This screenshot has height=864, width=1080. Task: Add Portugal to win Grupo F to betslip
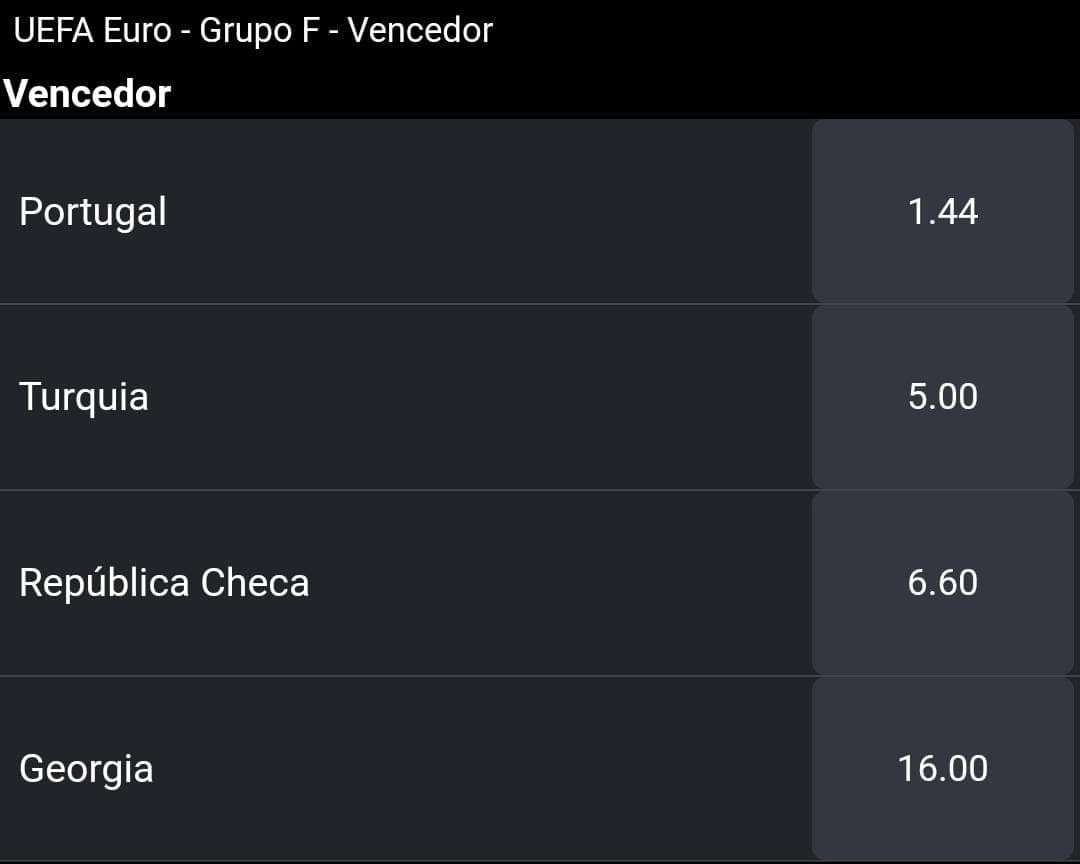942,211
